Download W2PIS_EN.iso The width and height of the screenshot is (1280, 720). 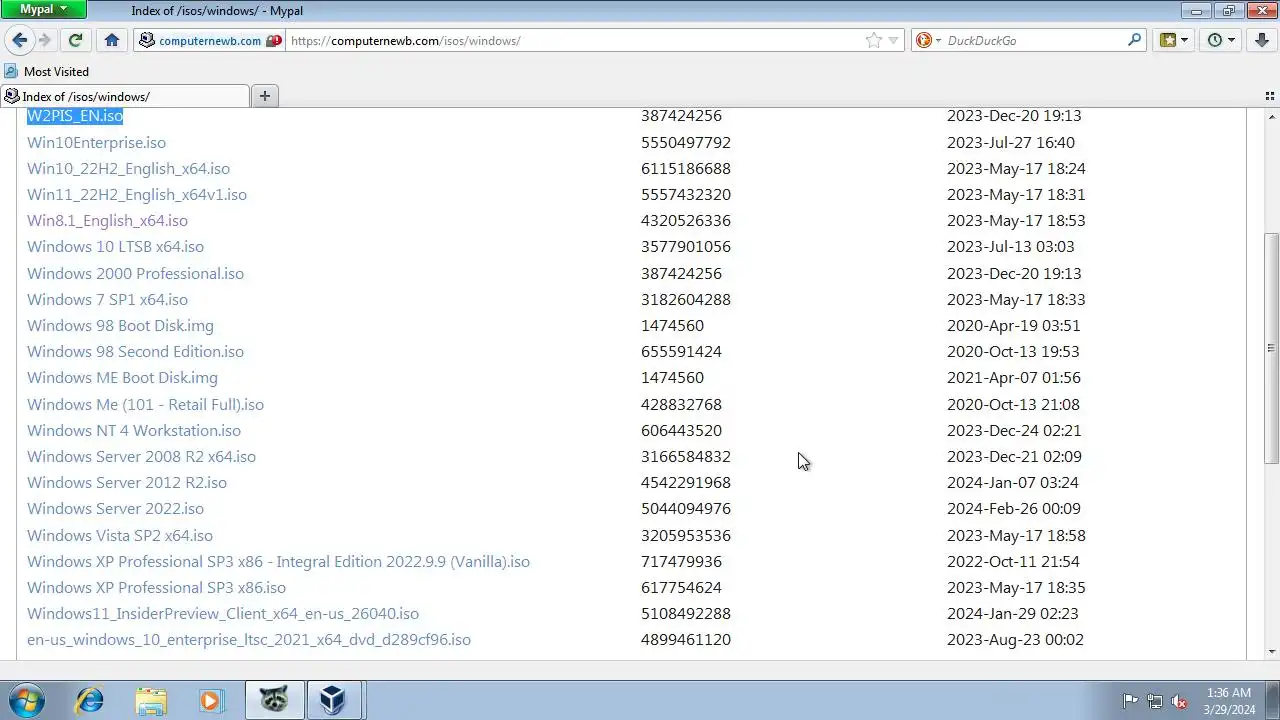[x=75, y=116]
